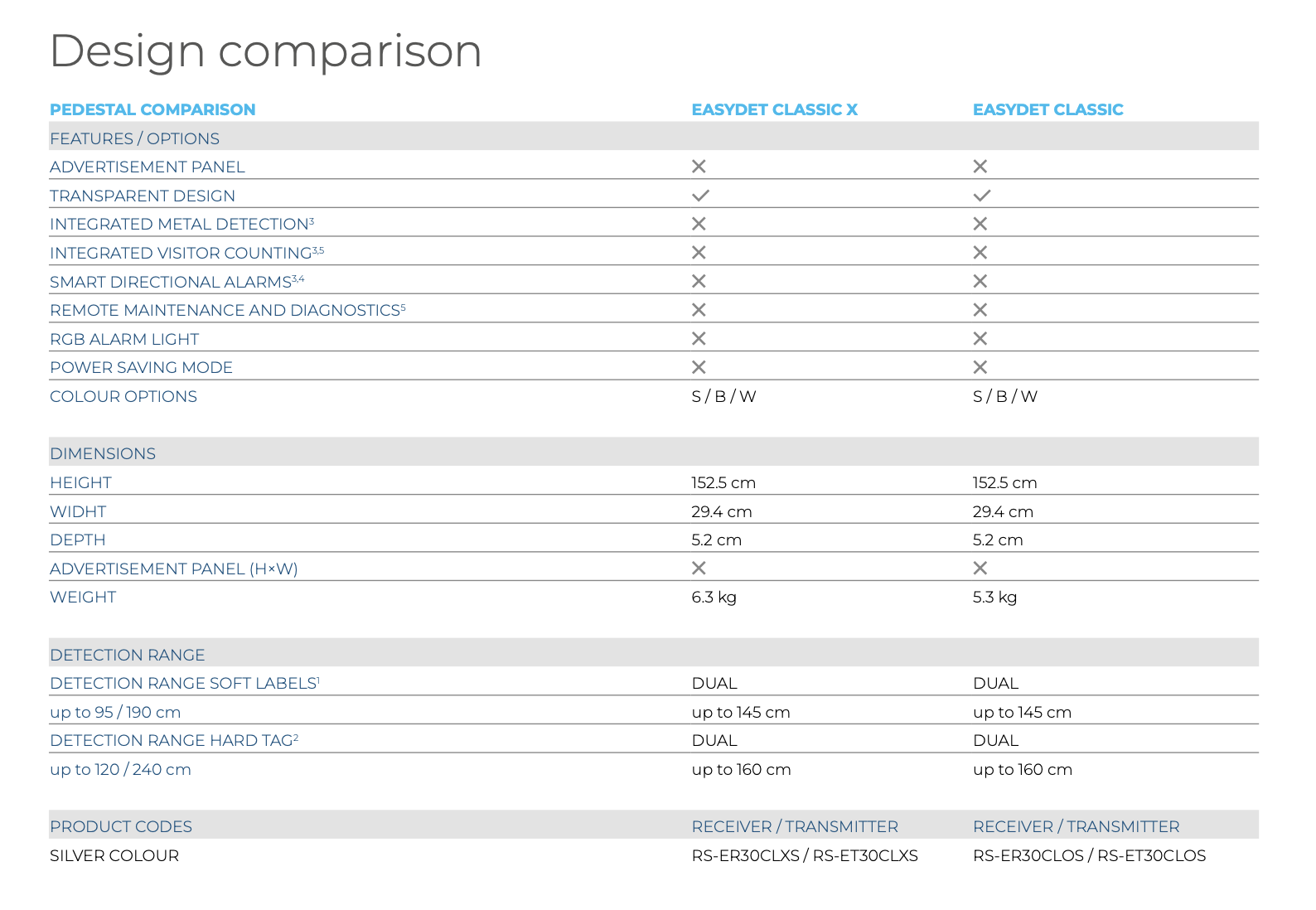
Task: Select the 'PRODUCT CODES' section header
Action: (x=121, y=826)
